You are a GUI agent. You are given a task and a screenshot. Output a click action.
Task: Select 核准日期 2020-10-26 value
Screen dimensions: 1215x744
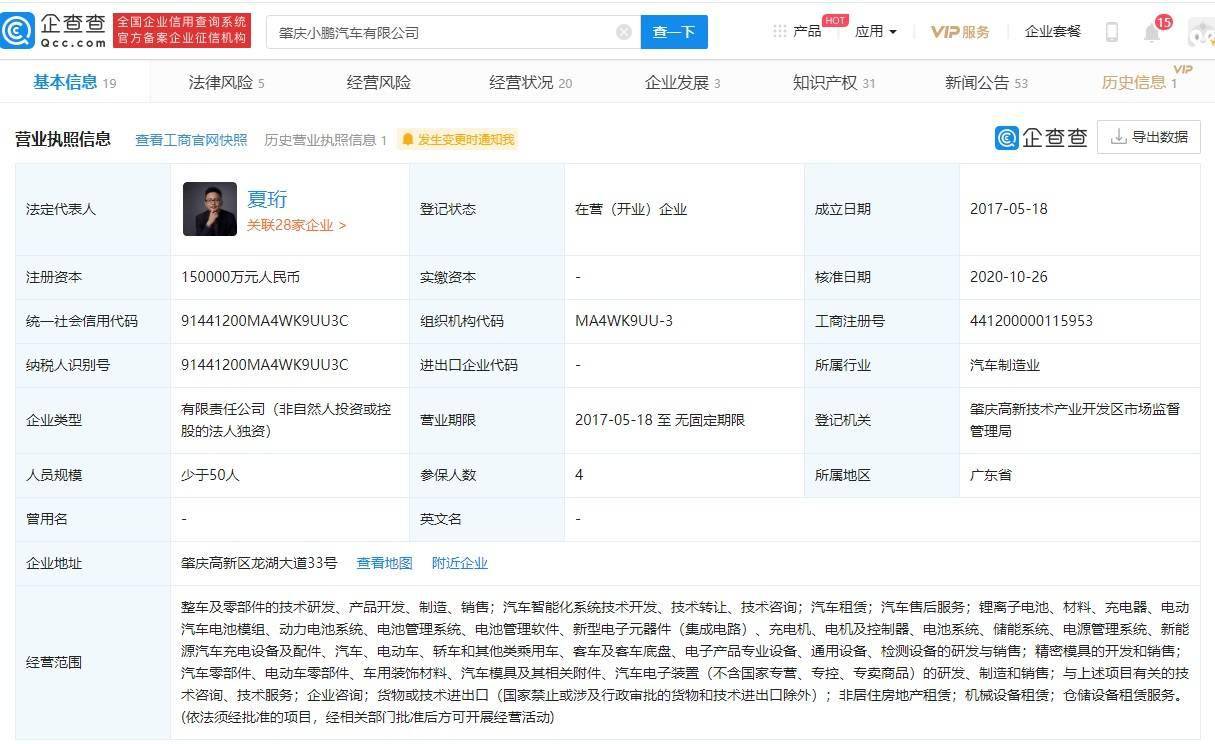tap(1009, 277)
